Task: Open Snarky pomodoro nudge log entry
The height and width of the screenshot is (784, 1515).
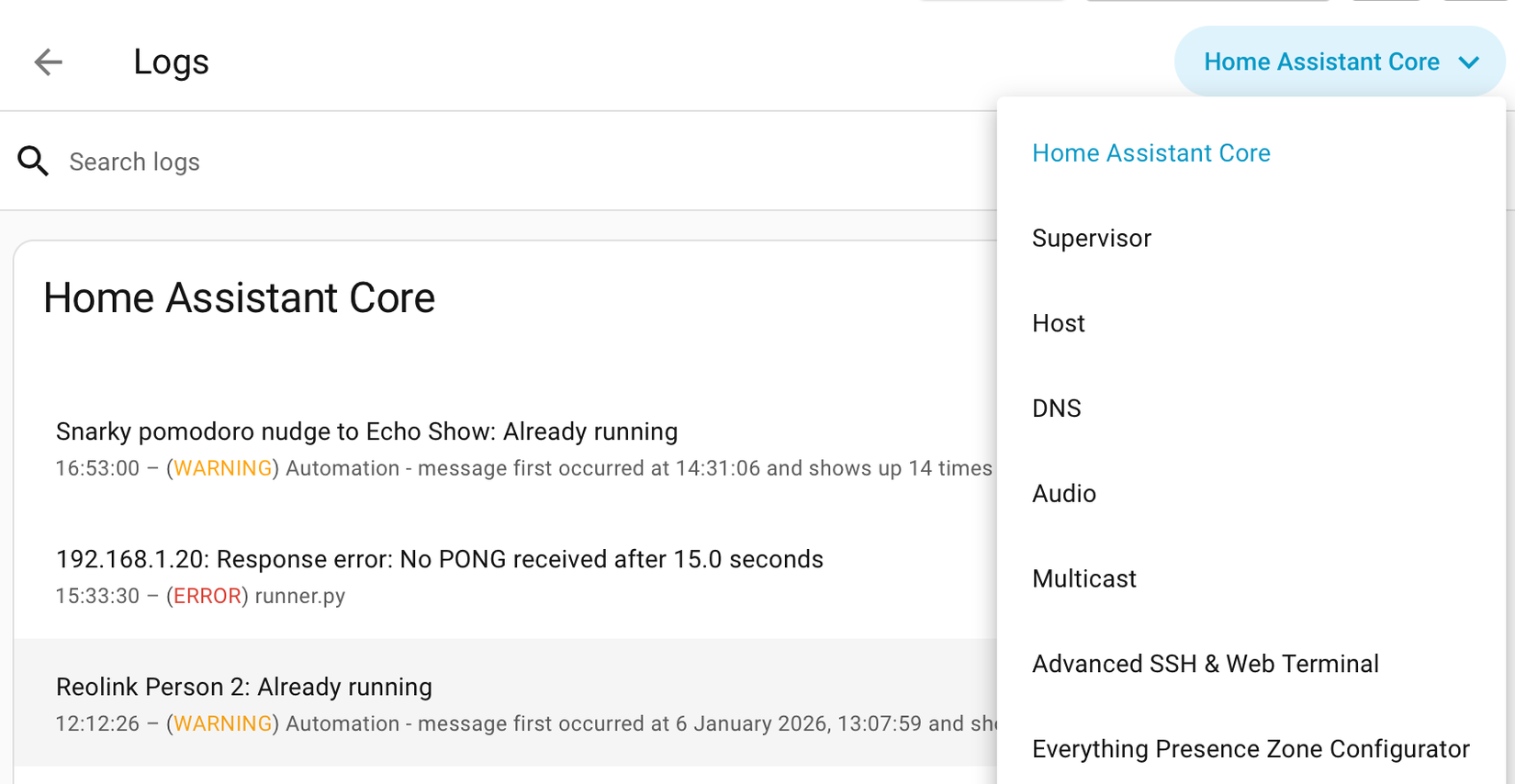Action: click(x=366, y=432)
